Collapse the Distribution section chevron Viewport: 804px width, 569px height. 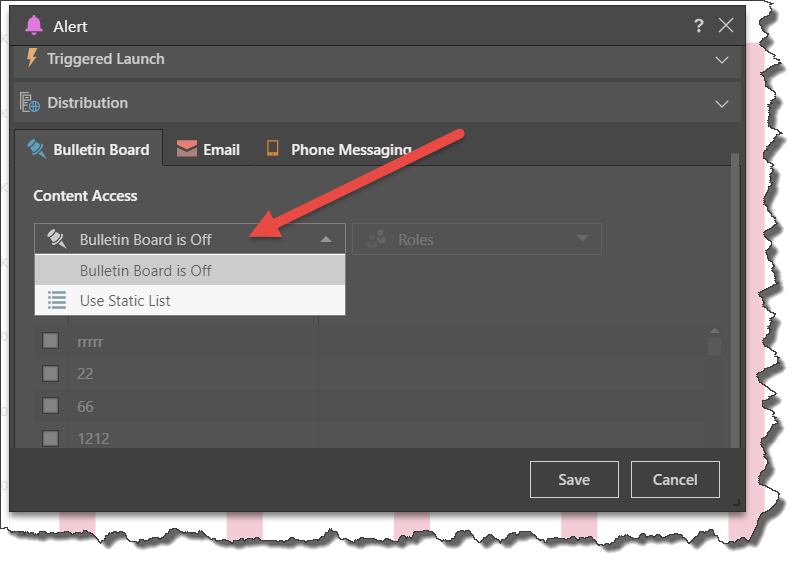[722, 104]
